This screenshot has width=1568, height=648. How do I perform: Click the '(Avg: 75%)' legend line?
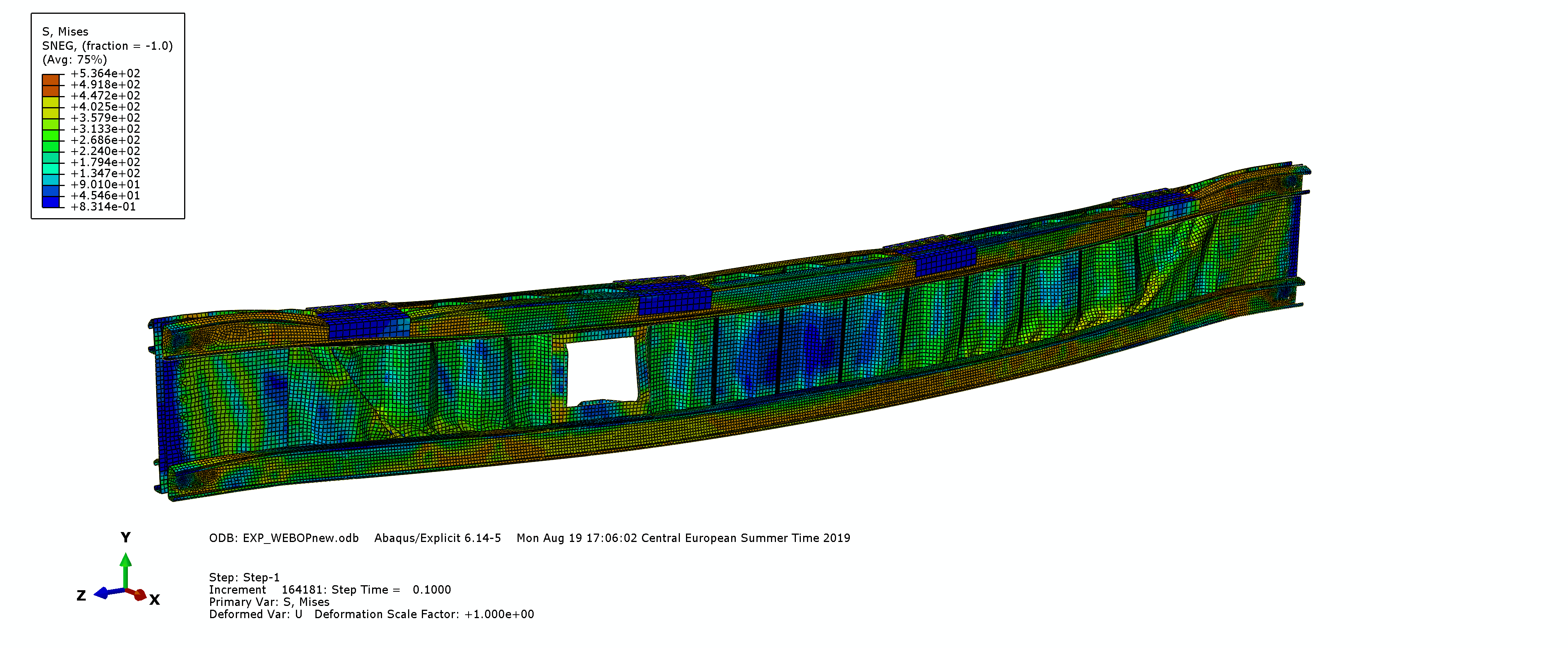(74, 60)
